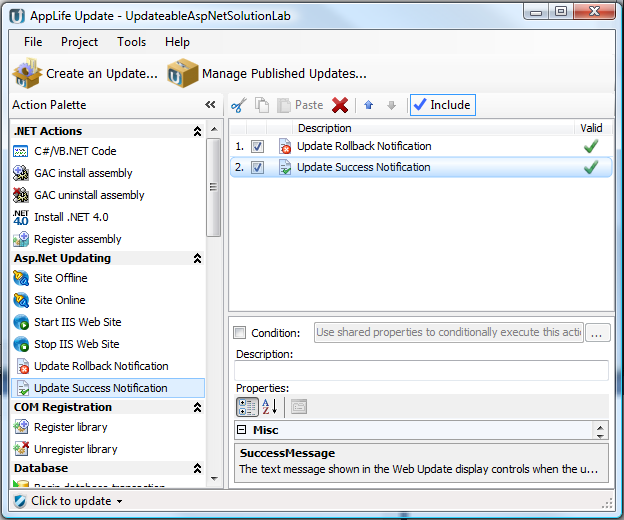The image size is (624, 520).
Task: Select the Update Rollback Notification row text
Action: click(364, 146)
